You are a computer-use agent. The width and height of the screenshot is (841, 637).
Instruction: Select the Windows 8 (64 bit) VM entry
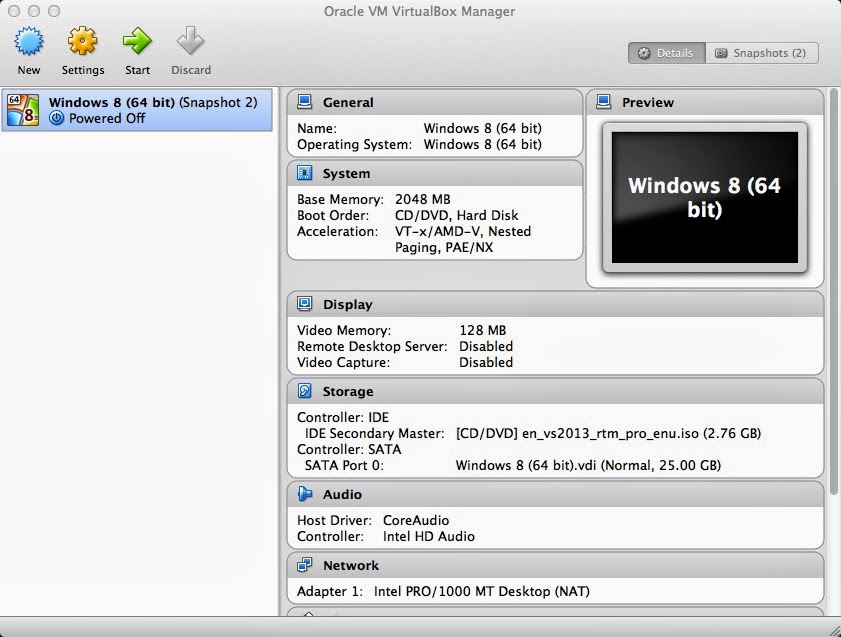tap(137, 110)
